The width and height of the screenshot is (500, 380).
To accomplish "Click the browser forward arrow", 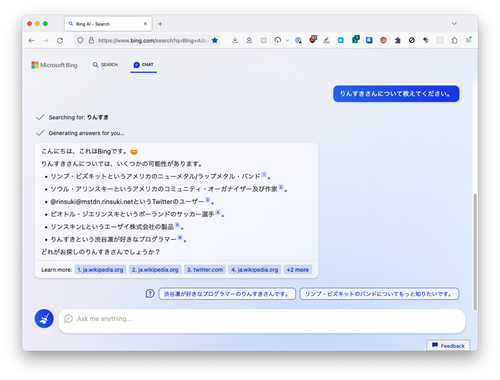I will click(46, 40).
